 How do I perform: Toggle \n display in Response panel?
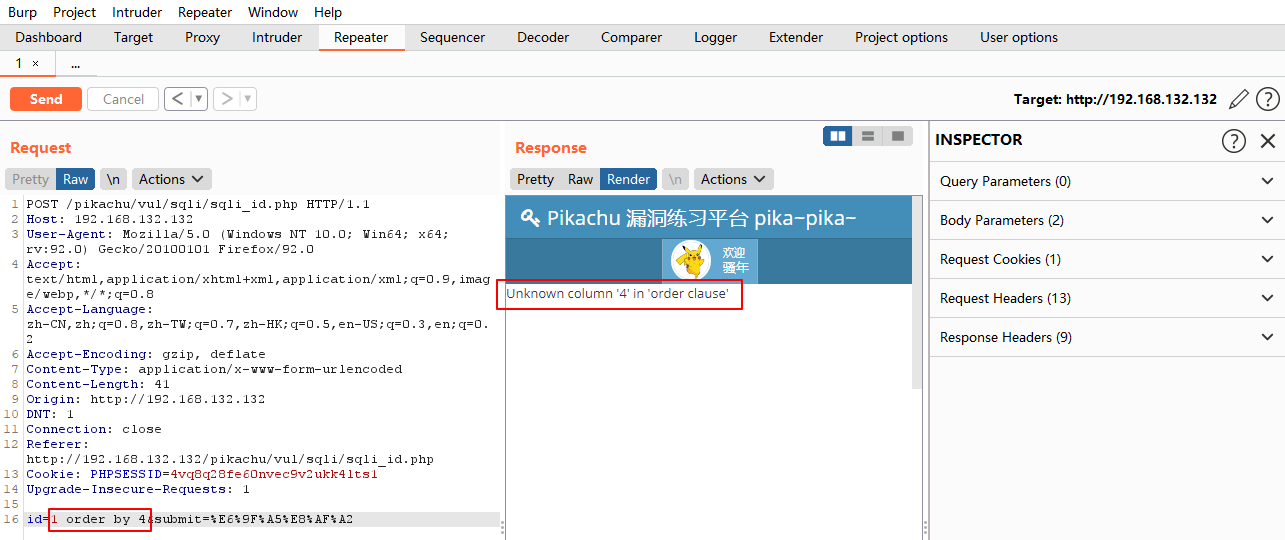676,179
